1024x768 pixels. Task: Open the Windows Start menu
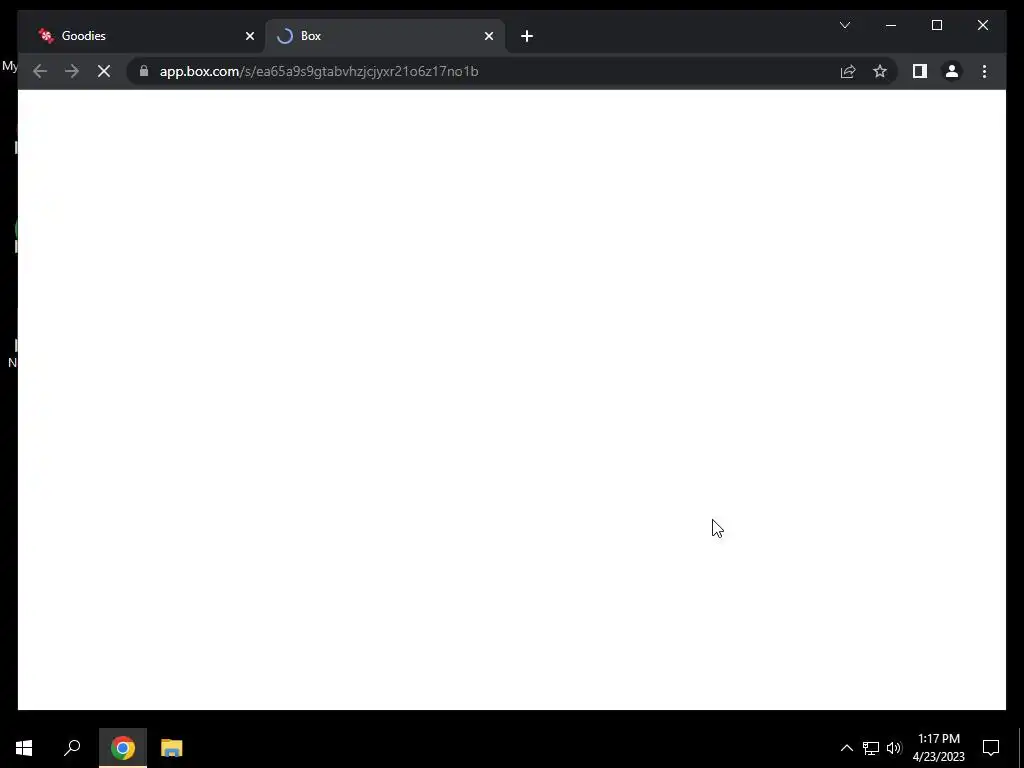tap(24, 748)
